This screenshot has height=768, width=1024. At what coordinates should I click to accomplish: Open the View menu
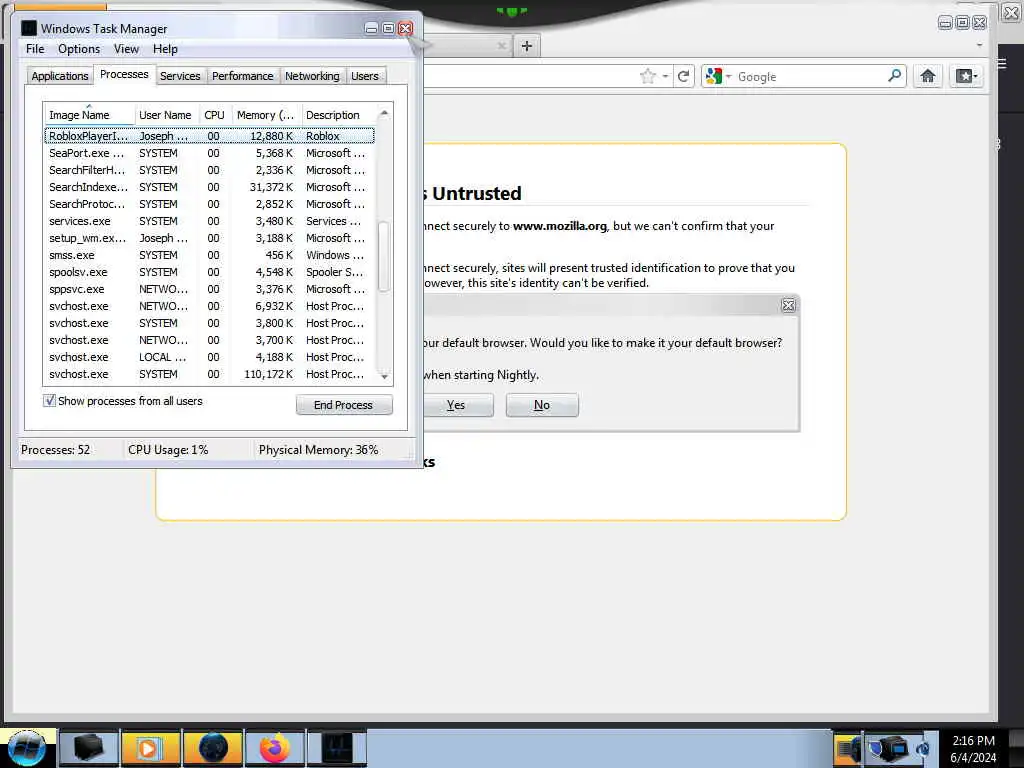(x=126, y=49)
